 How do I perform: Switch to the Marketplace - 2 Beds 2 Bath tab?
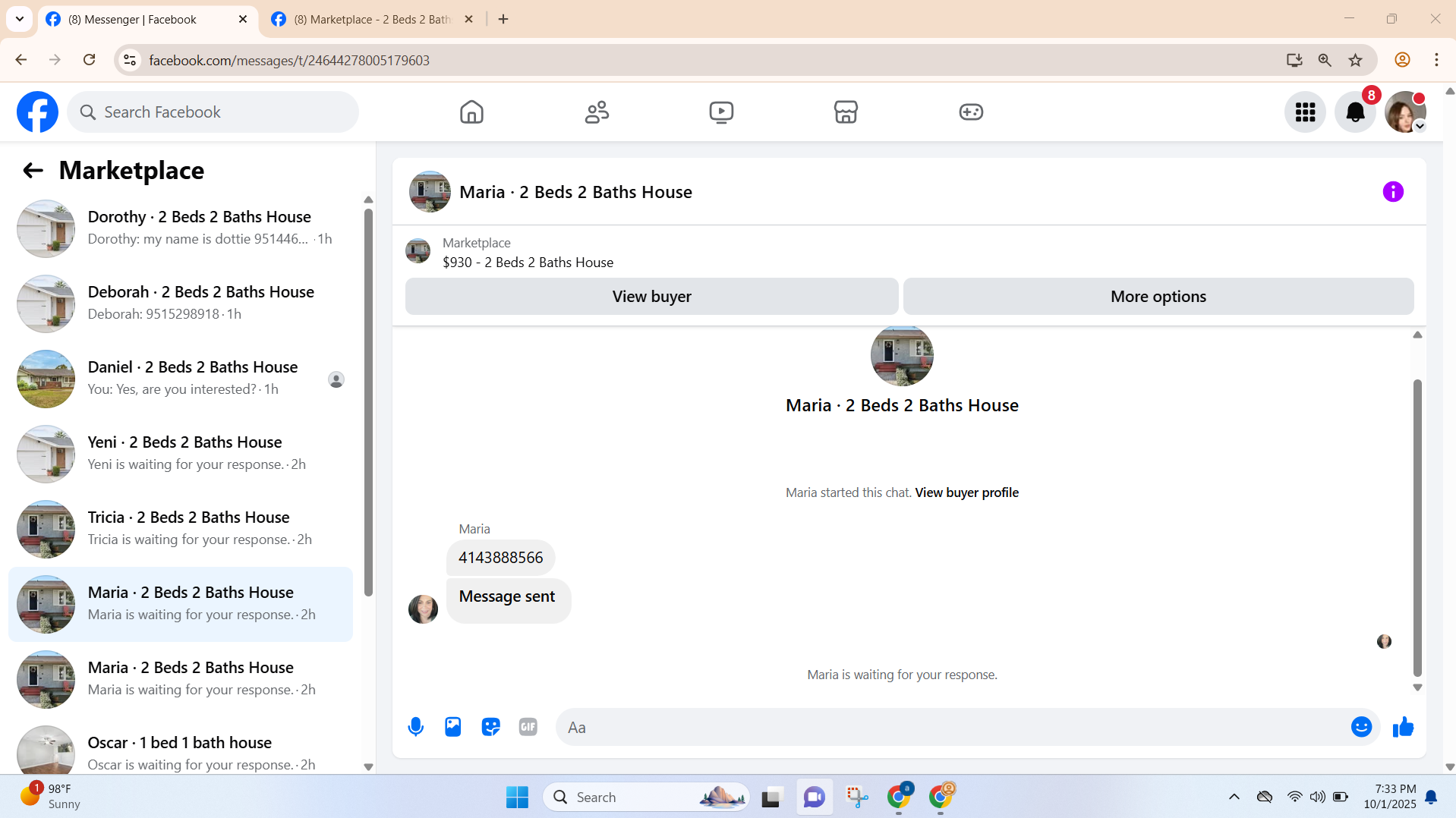[373, 20]
